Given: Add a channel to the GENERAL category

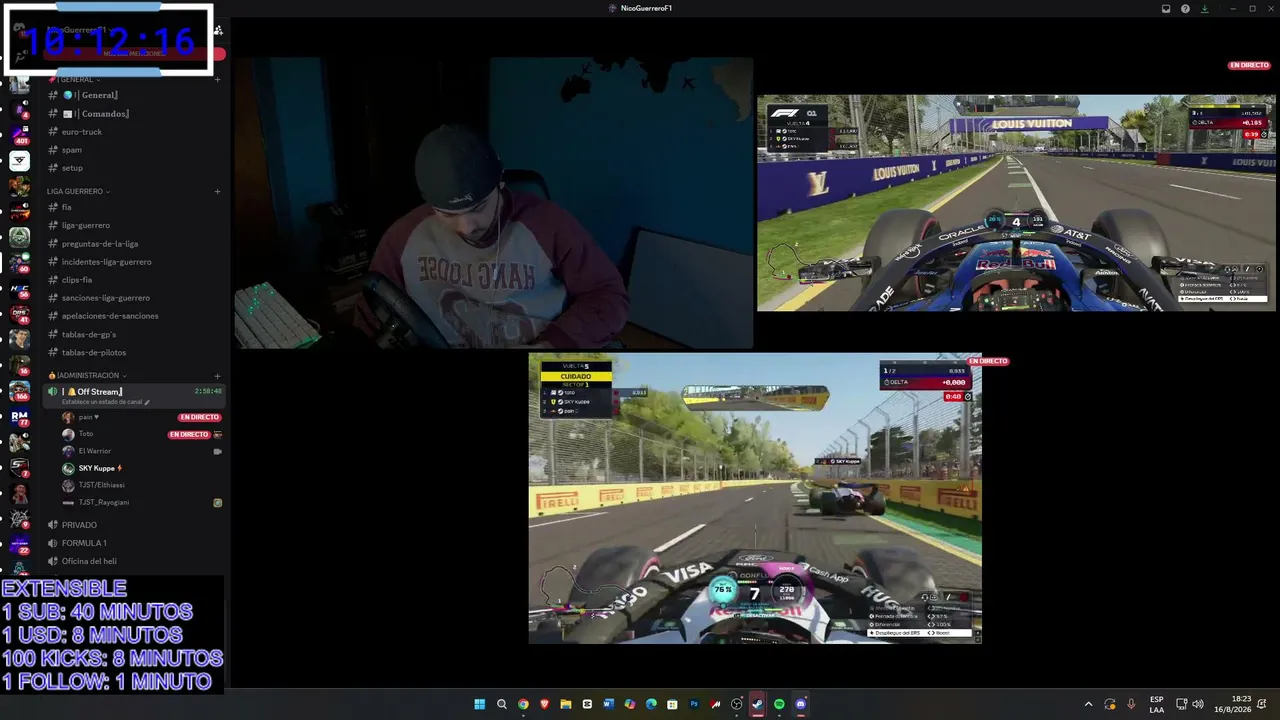Looking at the screenshot, I should click(217, 79).
